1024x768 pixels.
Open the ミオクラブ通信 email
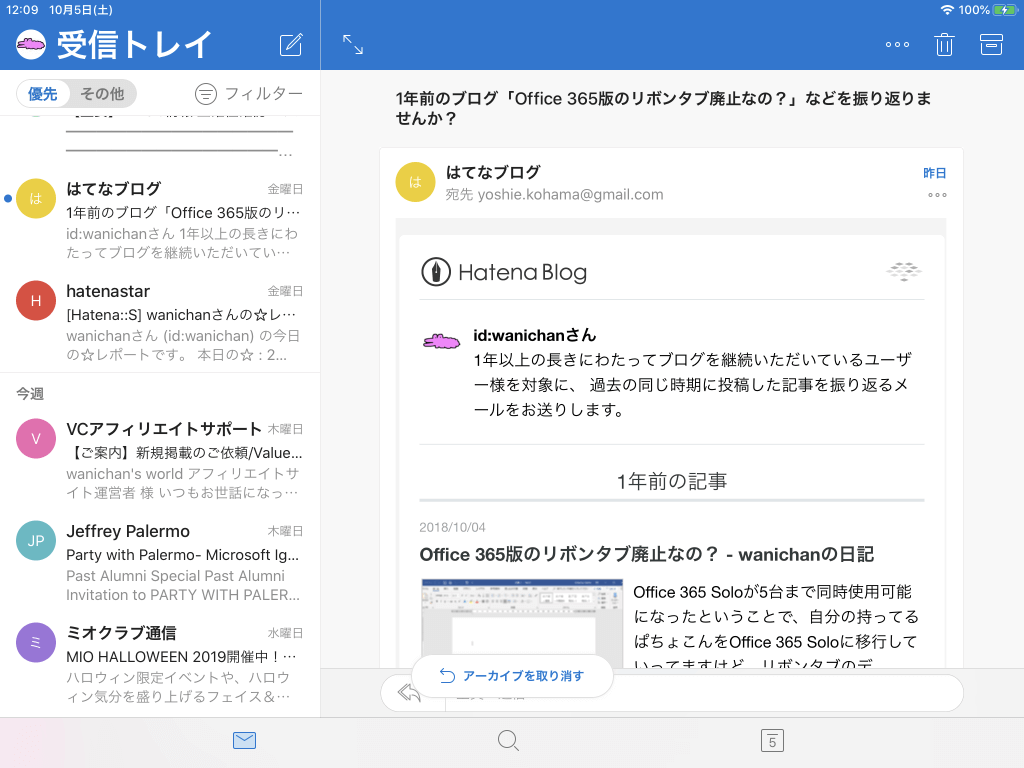pyautogui.click(x=160, y=664)
